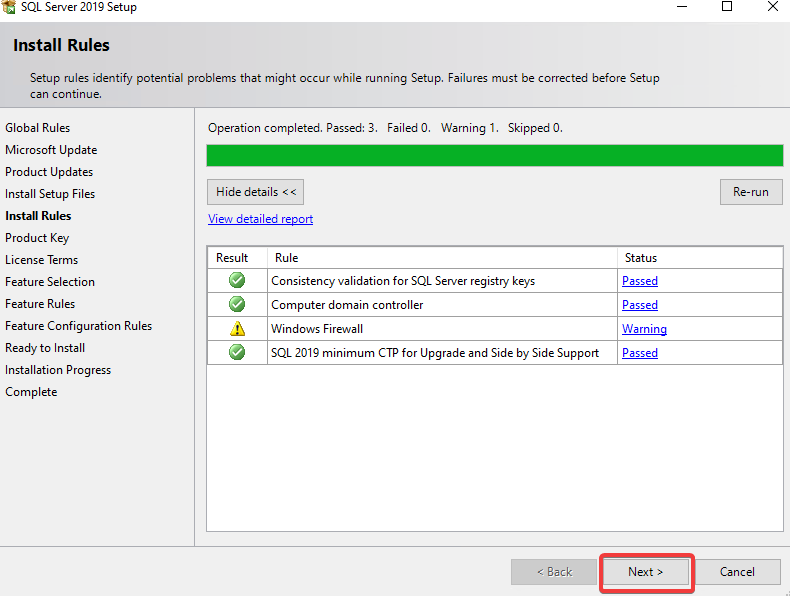Select License Terms step
The image size is (790, 596).
click(x=41, y=260)
